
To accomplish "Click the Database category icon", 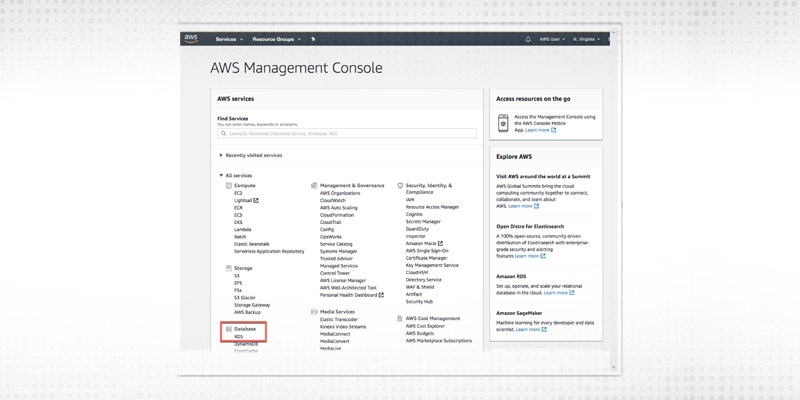I will [229, 330].
